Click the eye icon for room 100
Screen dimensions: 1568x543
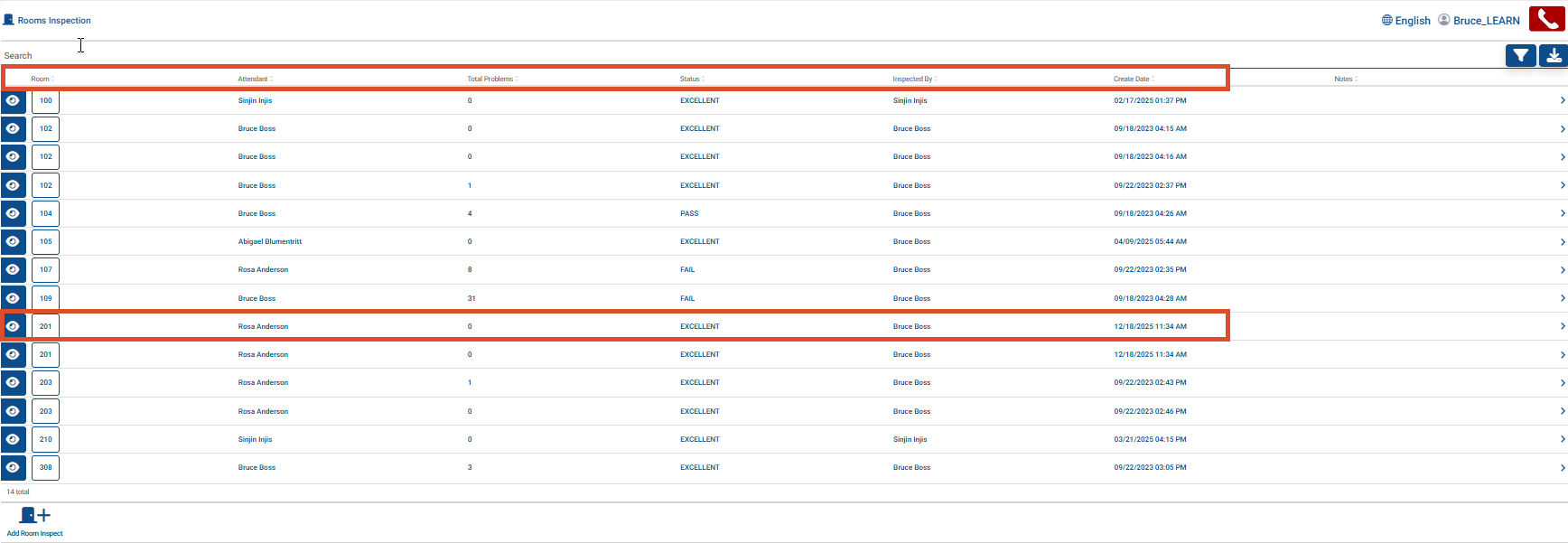coord(13,100)
